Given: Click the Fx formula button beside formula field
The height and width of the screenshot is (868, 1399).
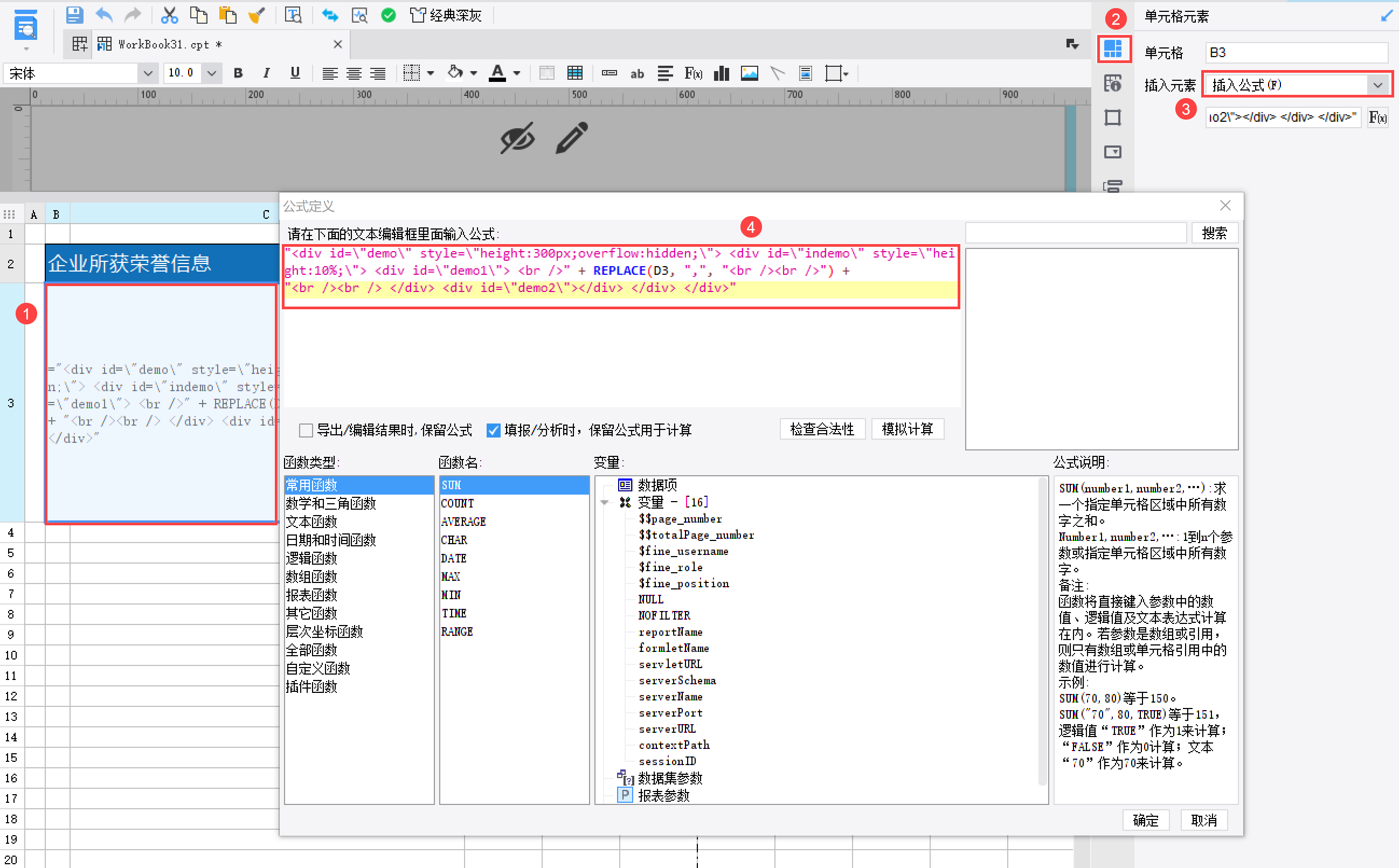Looking at the screenshot, I should (x=1377, y=117).
